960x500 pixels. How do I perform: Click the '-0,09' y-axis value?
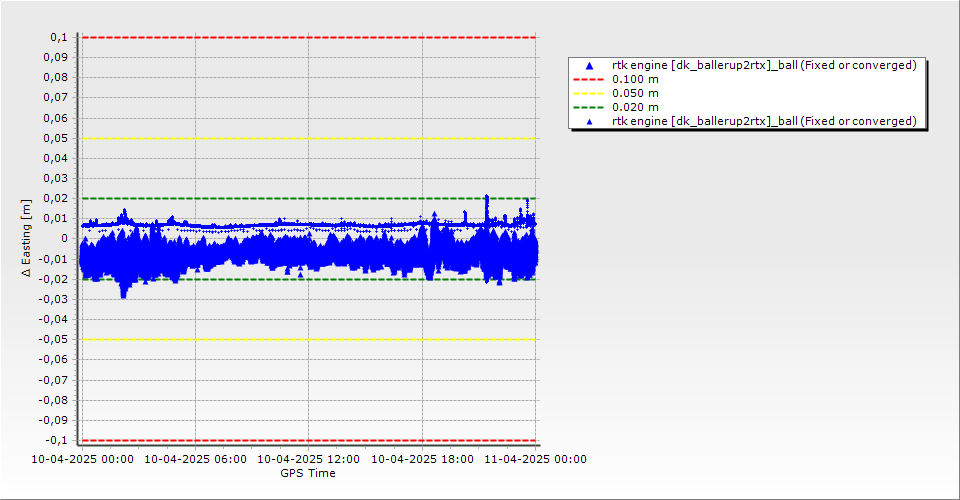(53, 420)
